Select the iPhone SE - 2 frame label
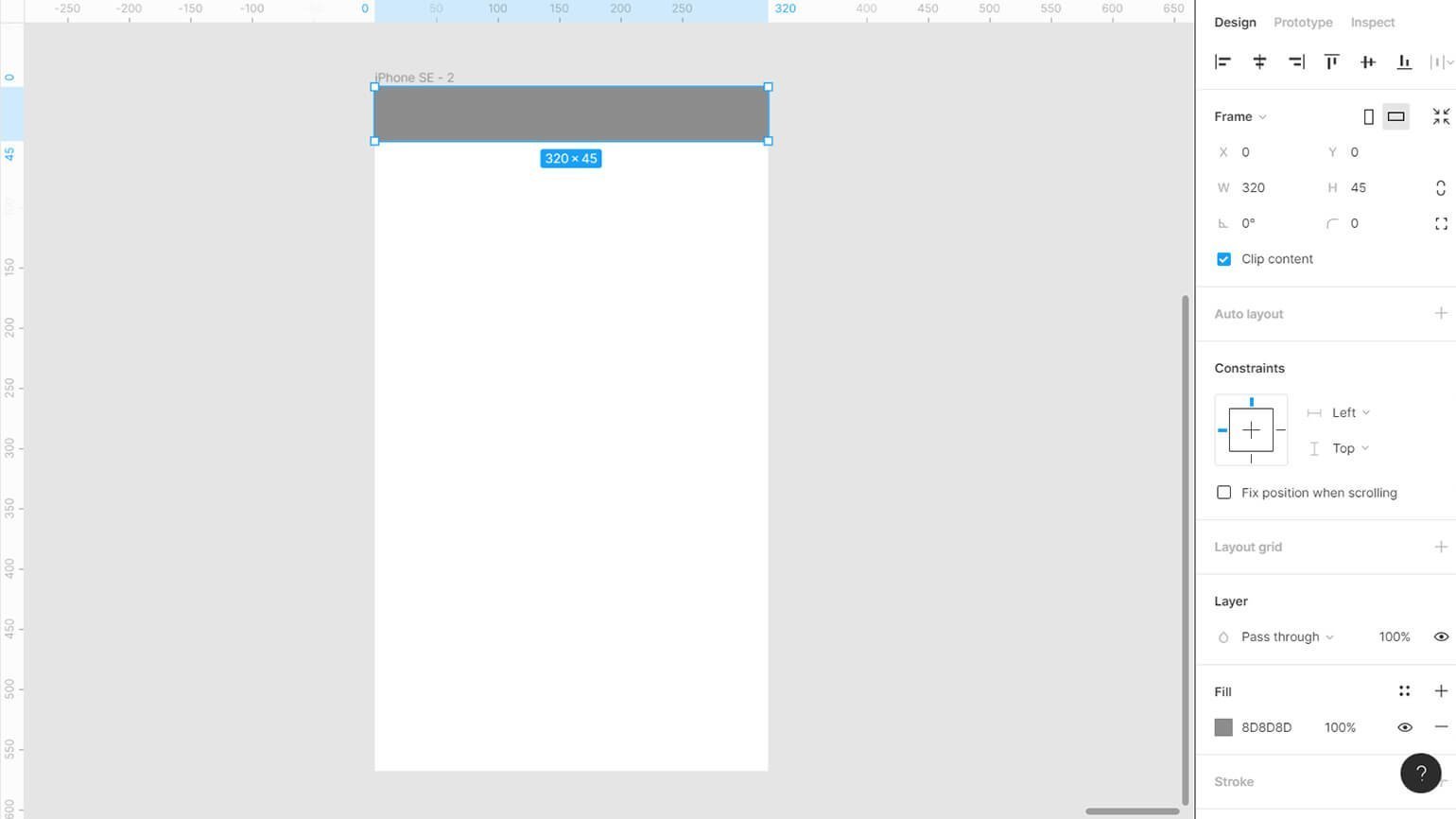Image resolution: width=1456 pixels, height=819 pixels. [x=414, y=78]
